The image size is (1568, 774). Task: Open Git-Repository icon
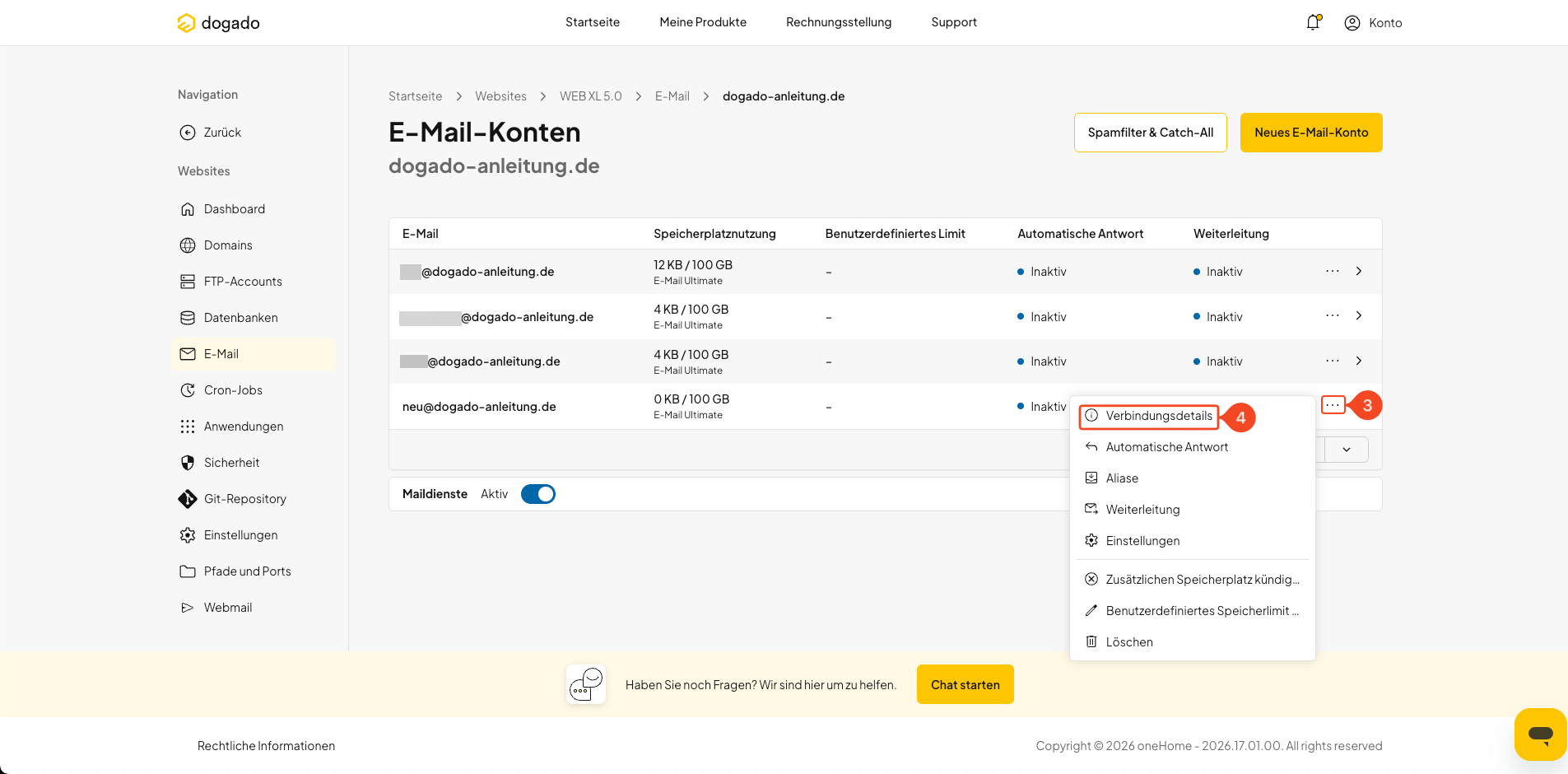point(188,499)
